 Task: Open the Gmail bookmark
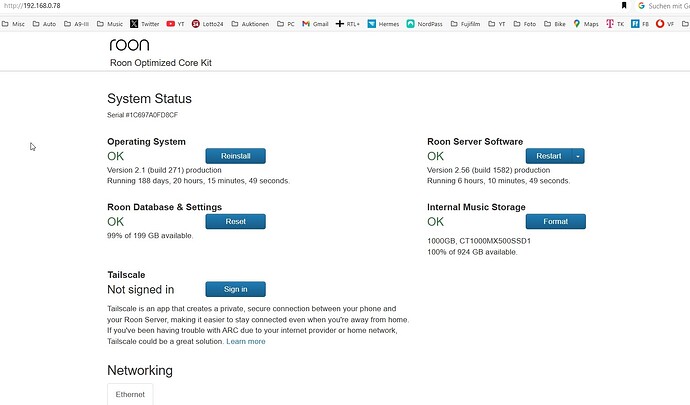(x=315, y=23)
